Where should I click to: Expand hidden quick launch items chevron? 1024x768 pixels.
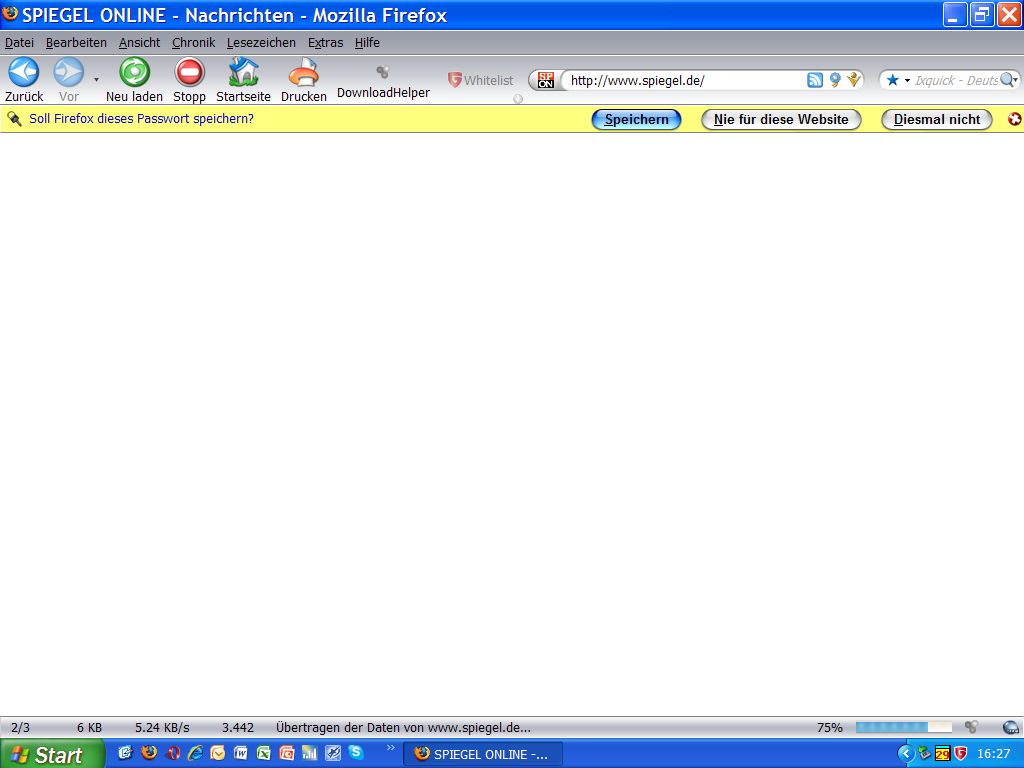[391, 748]
